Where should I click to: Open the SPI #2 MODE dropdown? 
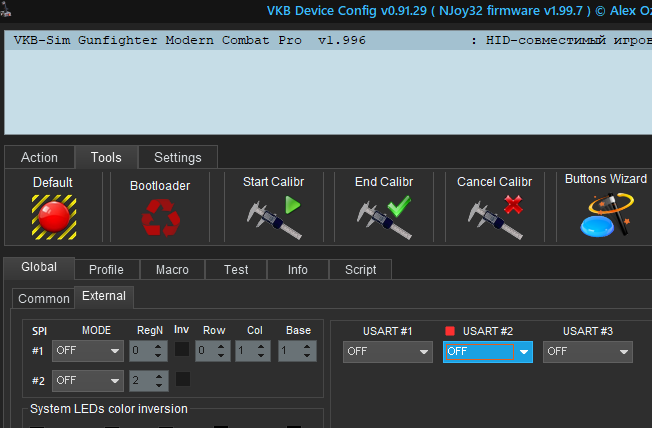(89, 380)
